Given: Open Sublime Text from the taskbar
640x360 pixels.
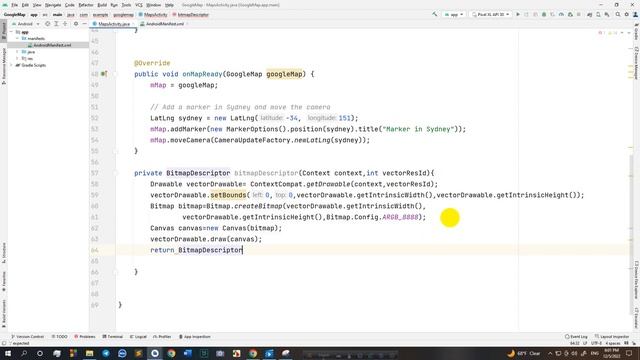Looking at the screenshot, I should [138, 353].
